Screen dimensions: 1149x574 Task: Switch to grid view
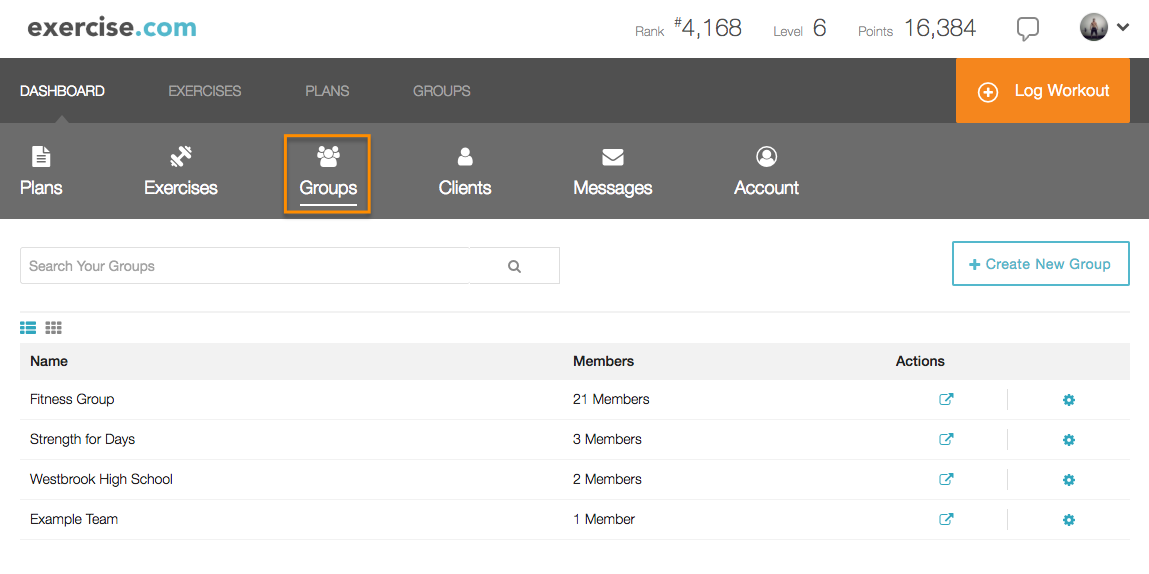point(53,328)
